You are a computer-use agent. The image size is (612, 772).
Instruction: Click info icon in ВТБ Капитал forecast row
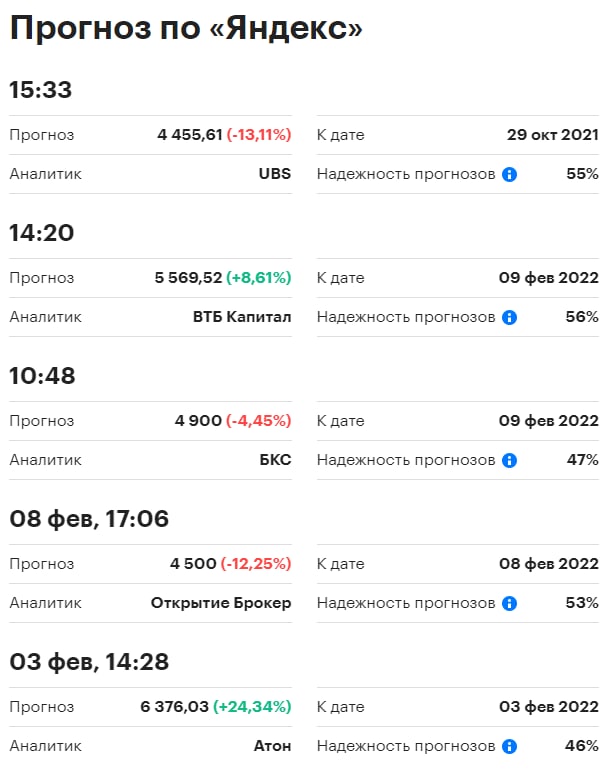point(509,317)
